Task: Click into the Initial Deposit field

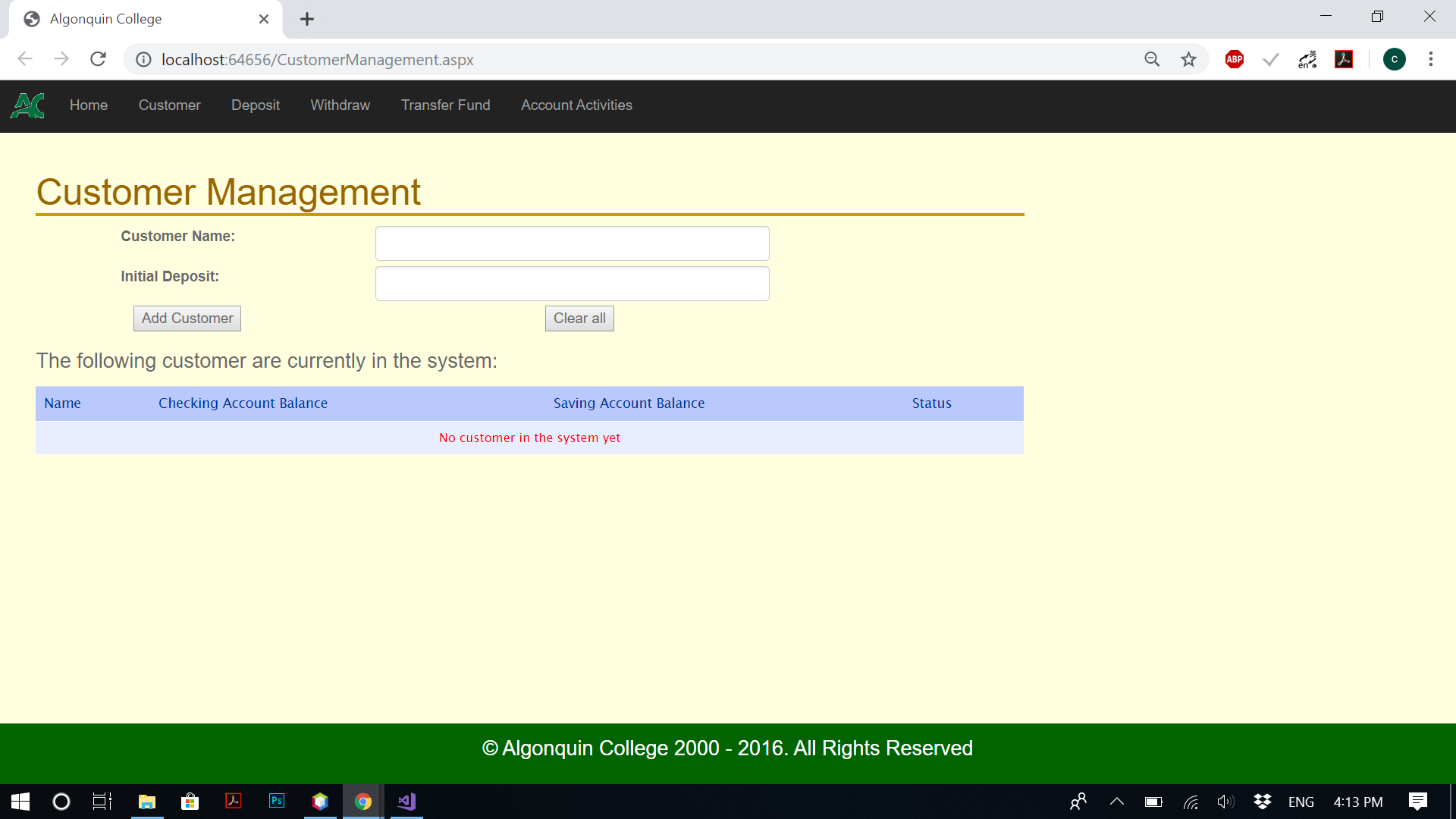Action: [x=572, y=284]
